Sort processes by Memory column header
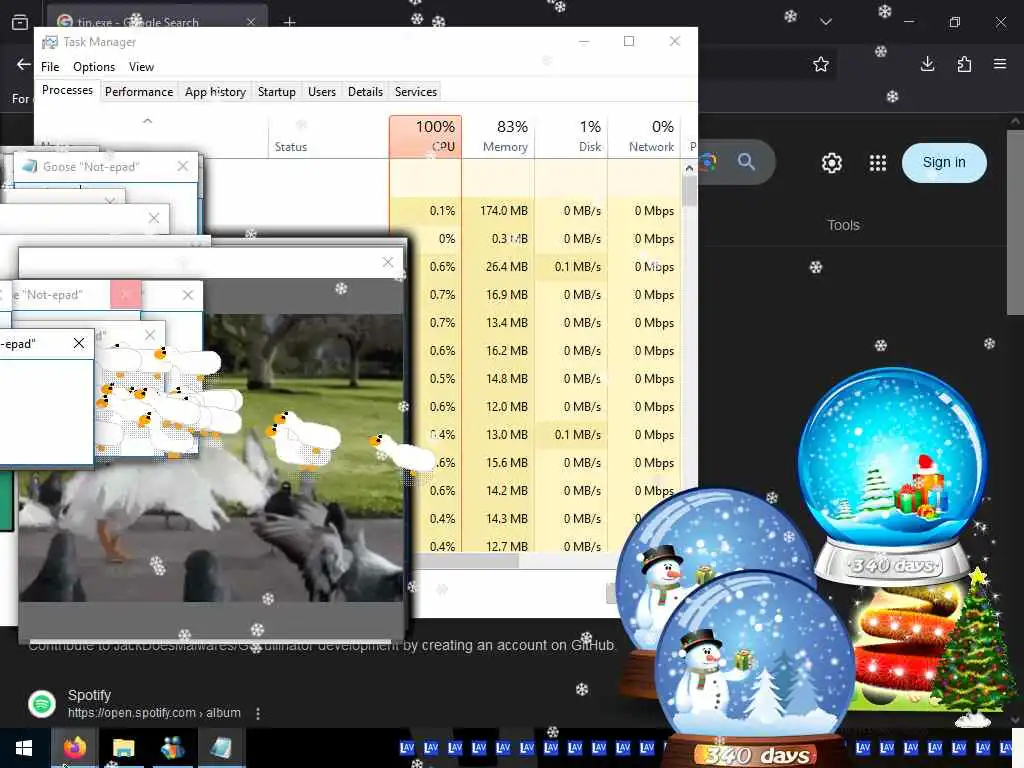Viewport: 1024px width, 768px height. 498,136
